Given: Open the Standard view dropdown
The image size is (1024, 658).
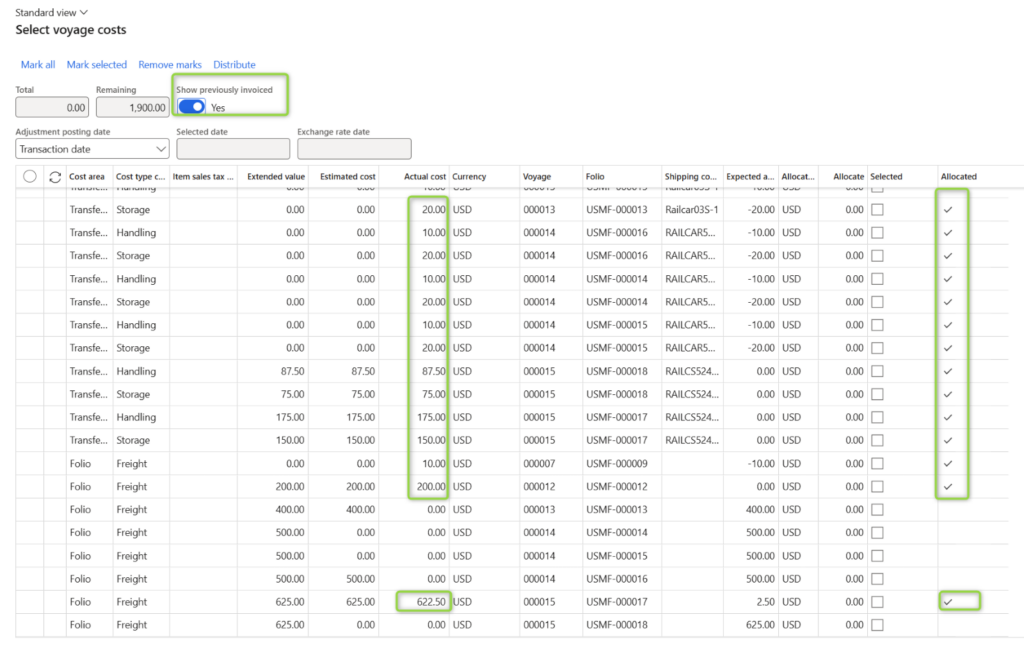Looking at the screenshot, I should tap(51, 12).
